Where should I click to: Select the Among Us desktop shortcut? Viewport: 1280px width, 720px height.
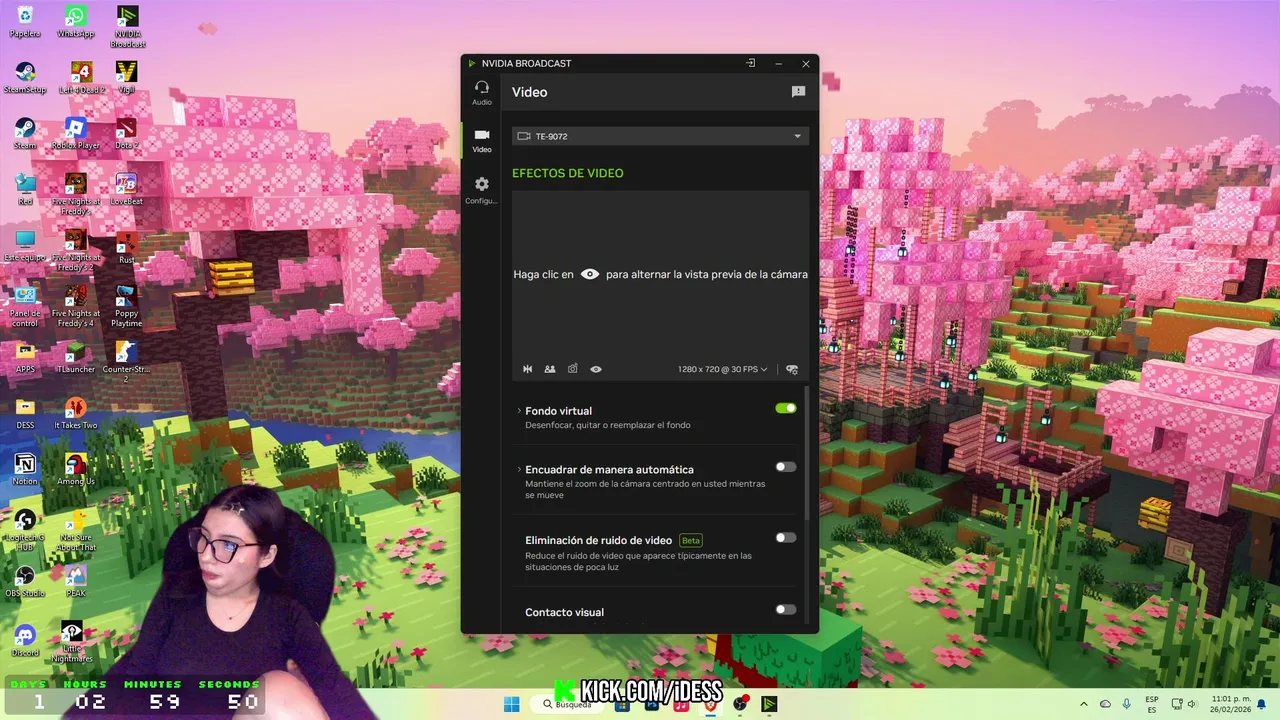click(x=76, y=470)
